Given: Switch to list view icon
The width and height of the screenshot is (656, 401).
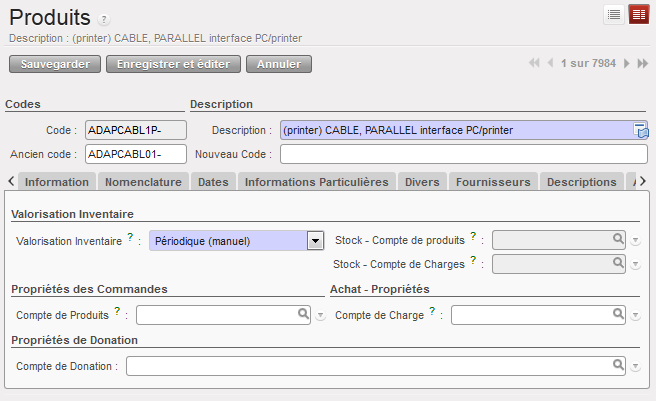Looking at the screenshot, I should (614, 14).
